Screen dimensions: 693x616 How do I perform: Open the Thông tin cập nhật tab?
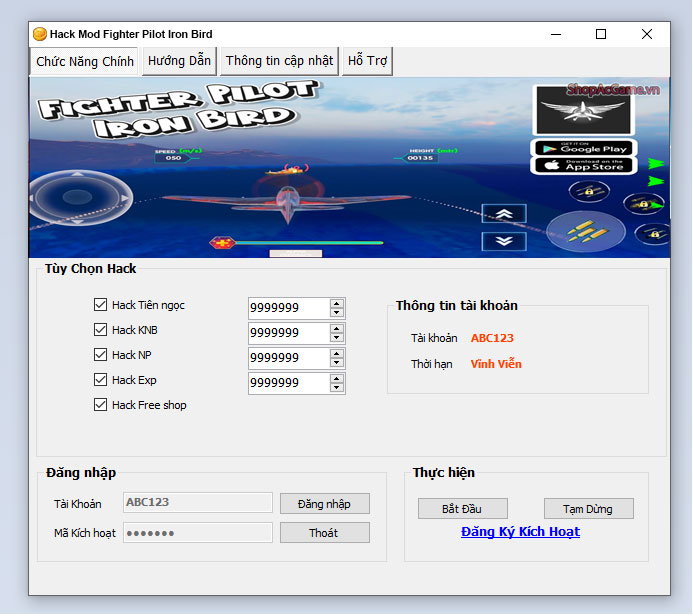coord(279,61)
